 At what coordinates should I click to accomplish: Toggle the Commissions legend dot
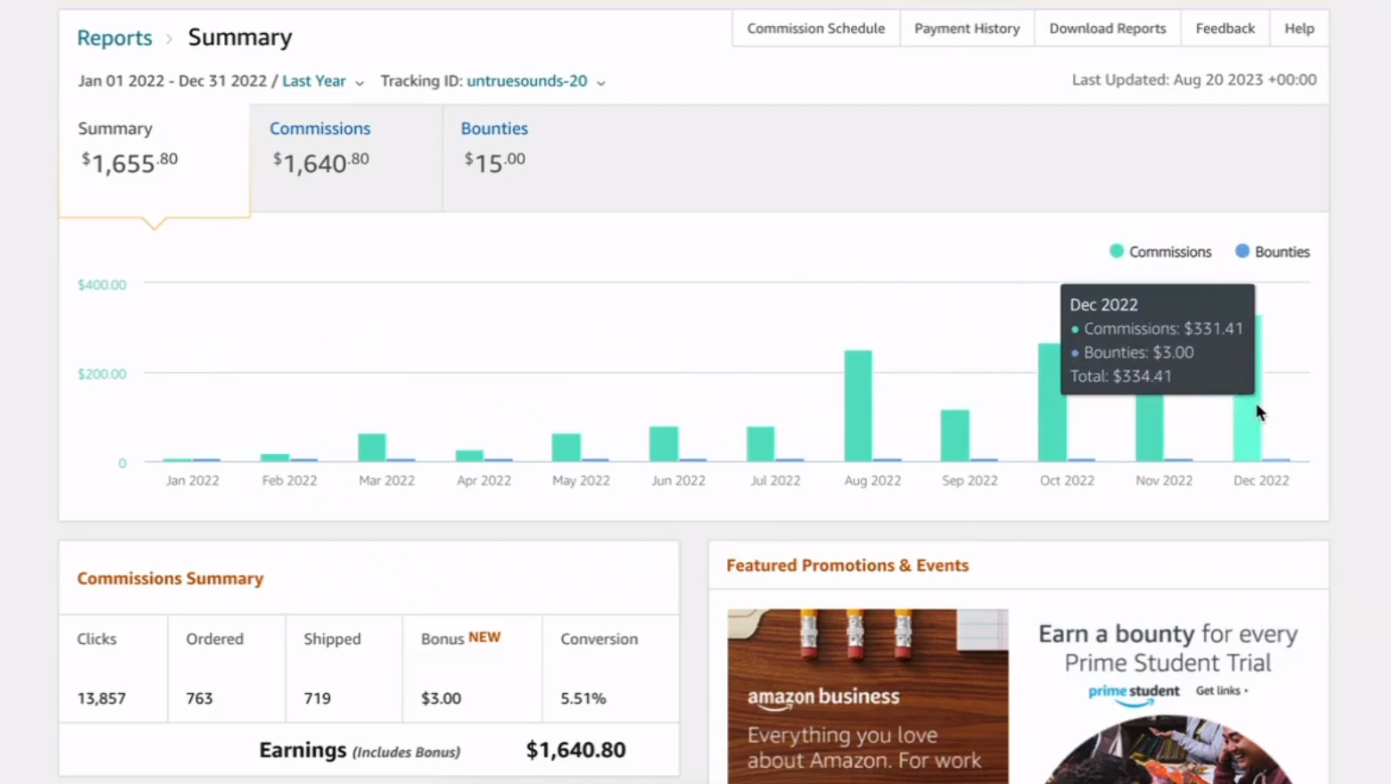tap(1117, 251)
